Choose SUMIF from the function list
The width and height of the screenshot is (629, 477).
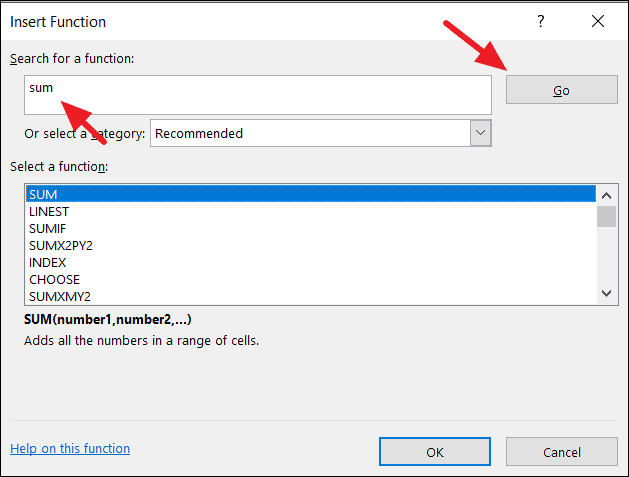(x=311, y=229)
